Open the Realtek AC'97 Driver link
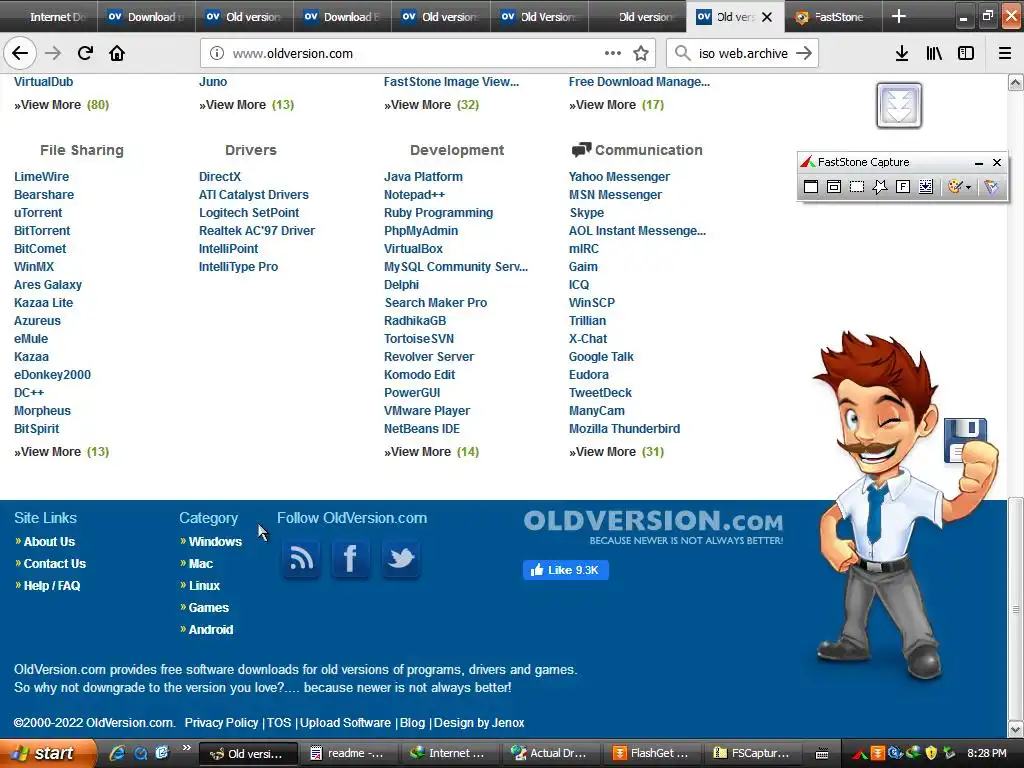 point(257,231)
